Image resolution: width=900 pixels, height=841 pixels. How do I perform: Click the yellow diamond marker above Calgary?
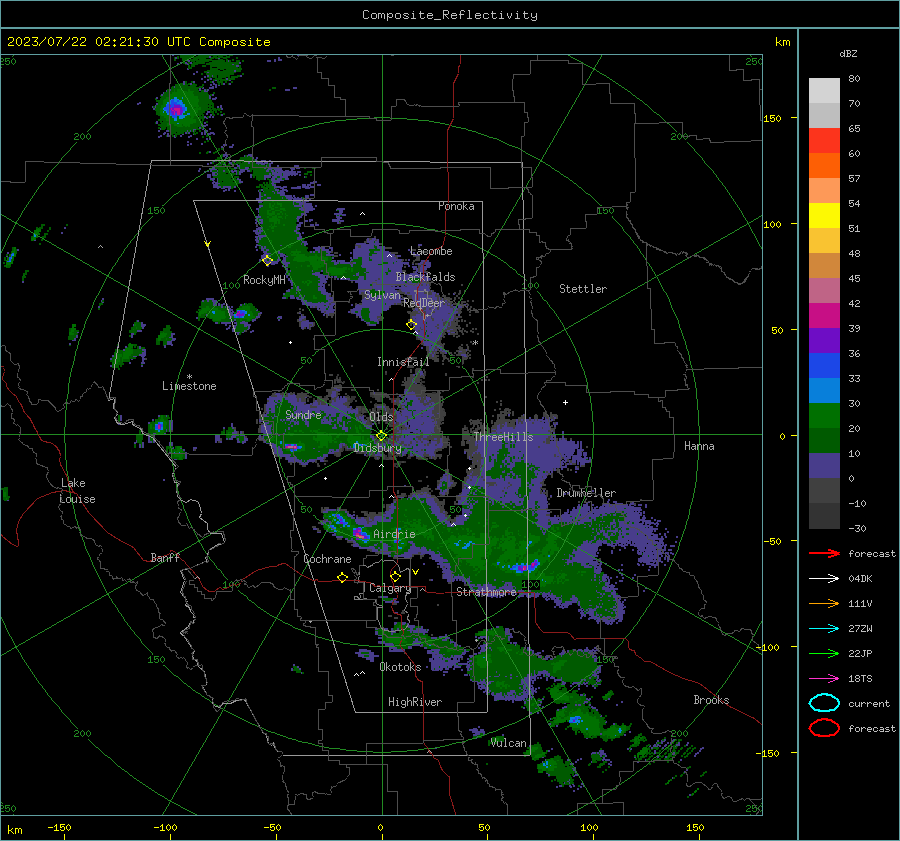[395, 576]
